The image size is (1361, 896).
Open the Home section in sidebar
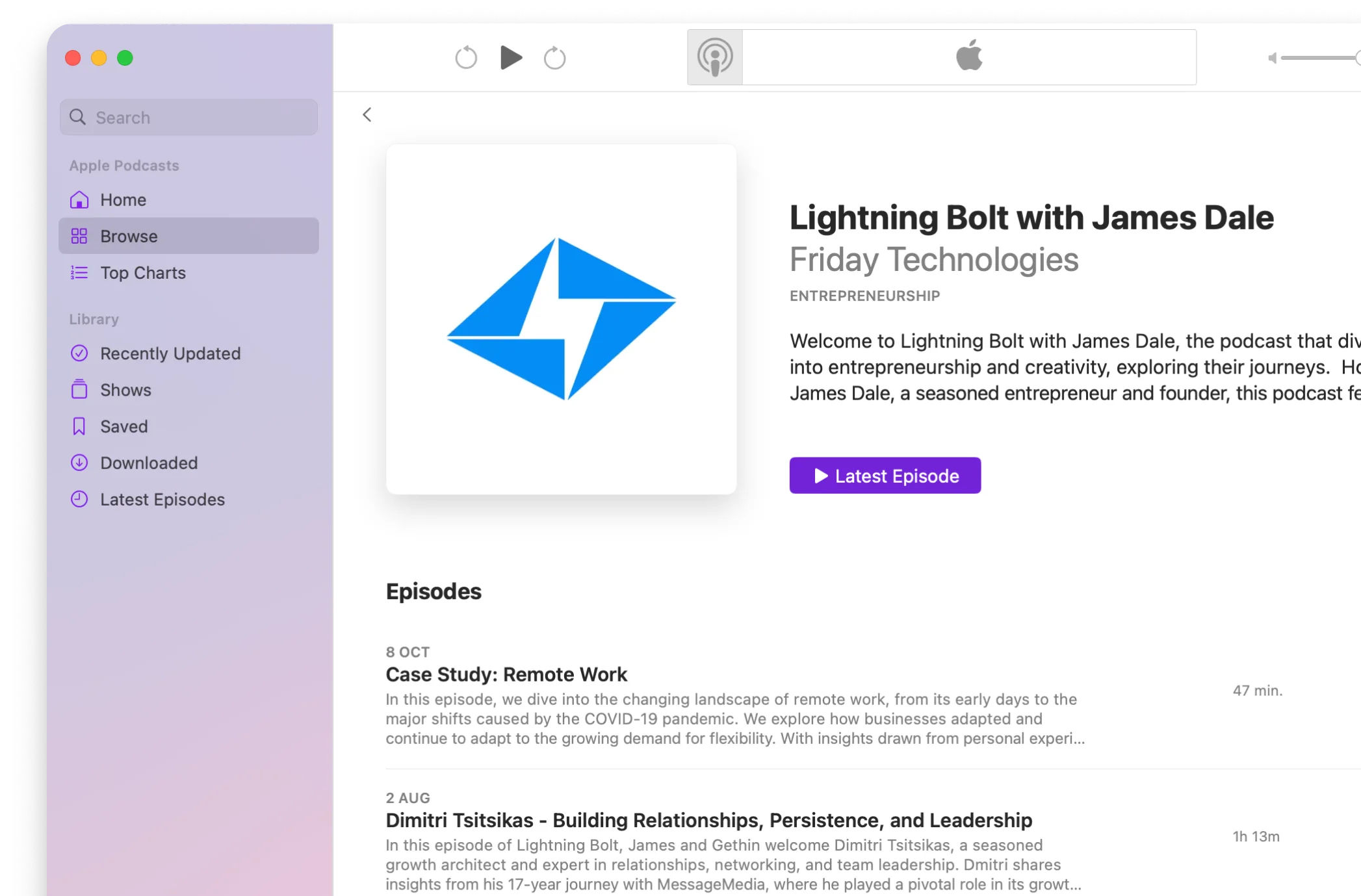[x=123, y=199]
